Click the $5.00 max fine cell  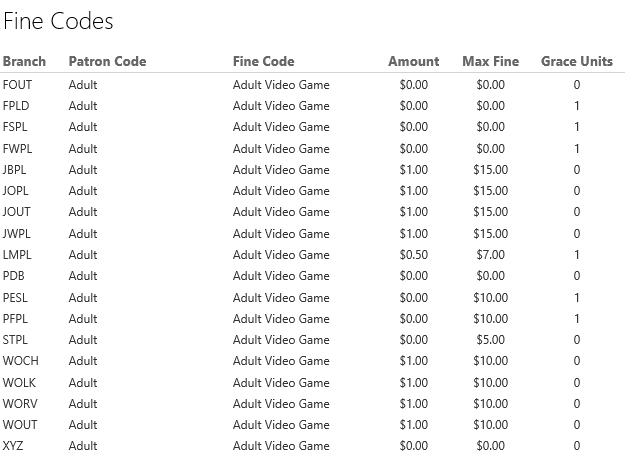490,340
